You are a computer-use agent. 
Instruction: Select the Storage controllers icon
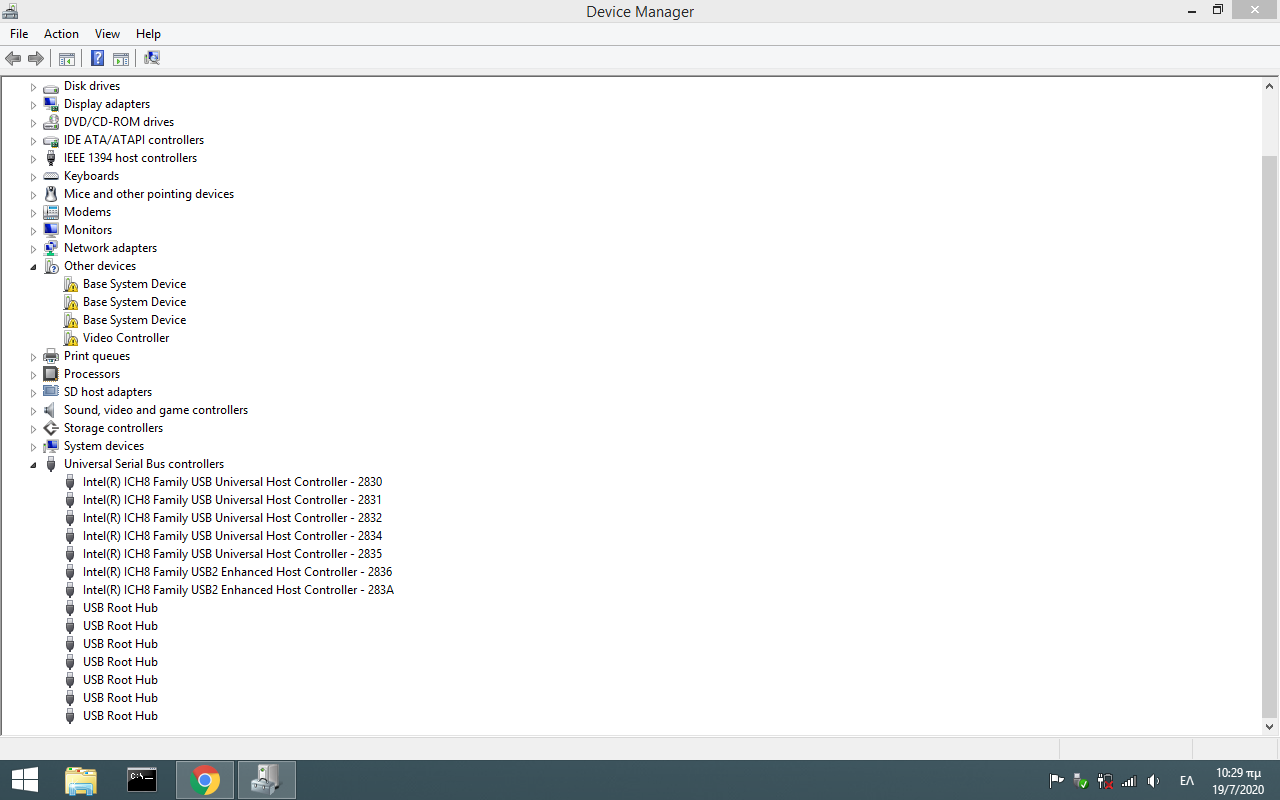tap(51, 428)
